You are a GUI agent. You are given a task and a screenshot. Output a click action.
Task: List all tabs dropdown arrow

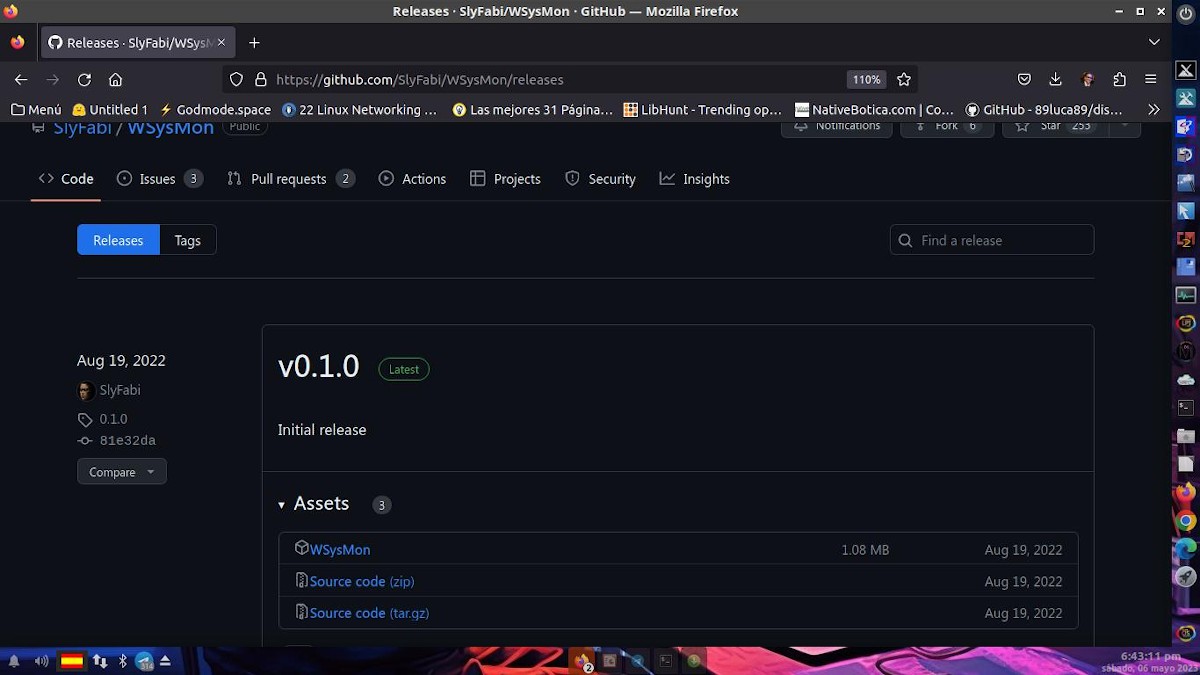pos(1154,43)
